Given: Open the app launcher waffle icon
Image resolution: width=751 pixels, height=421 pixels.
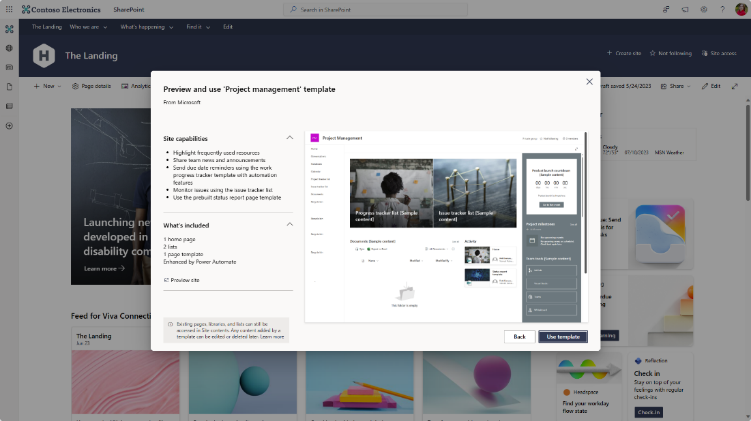Looking at the screenshot, I should pyautogui.click(x=9, y=9).
